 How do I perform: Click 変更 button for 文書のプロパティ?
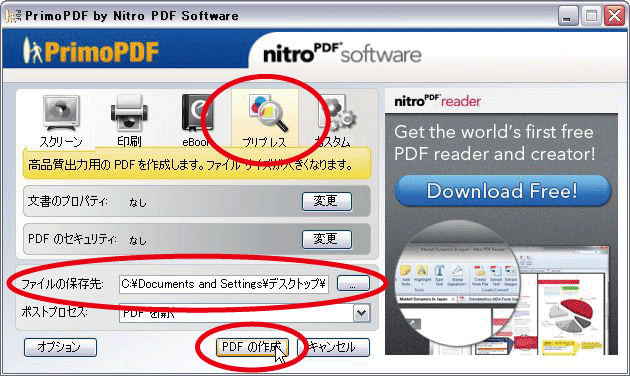click(x=327, y=201)
